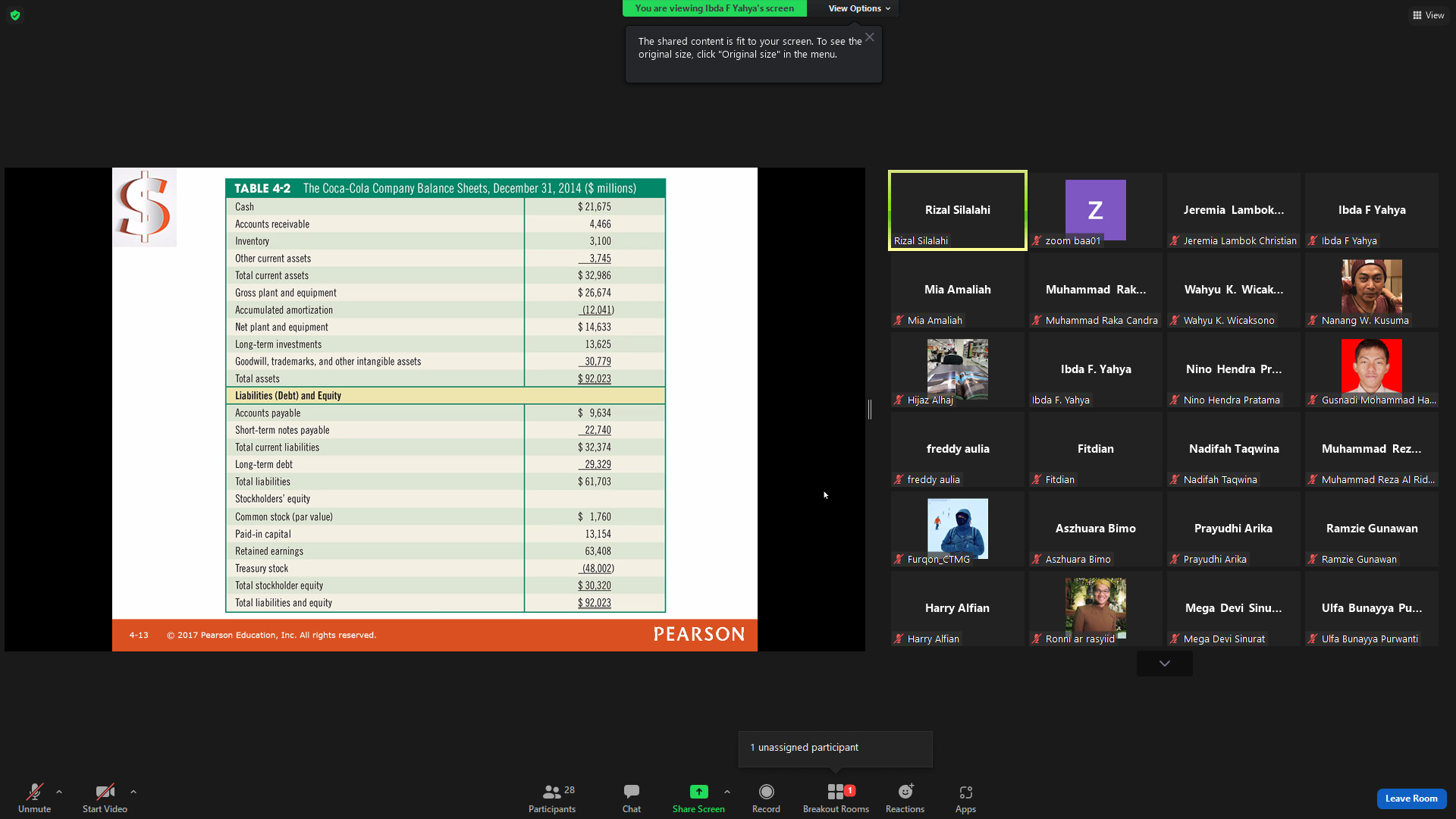This screenshot has width=1456, height=819.
Task: Open Zoom Apps
Action: 965,798
